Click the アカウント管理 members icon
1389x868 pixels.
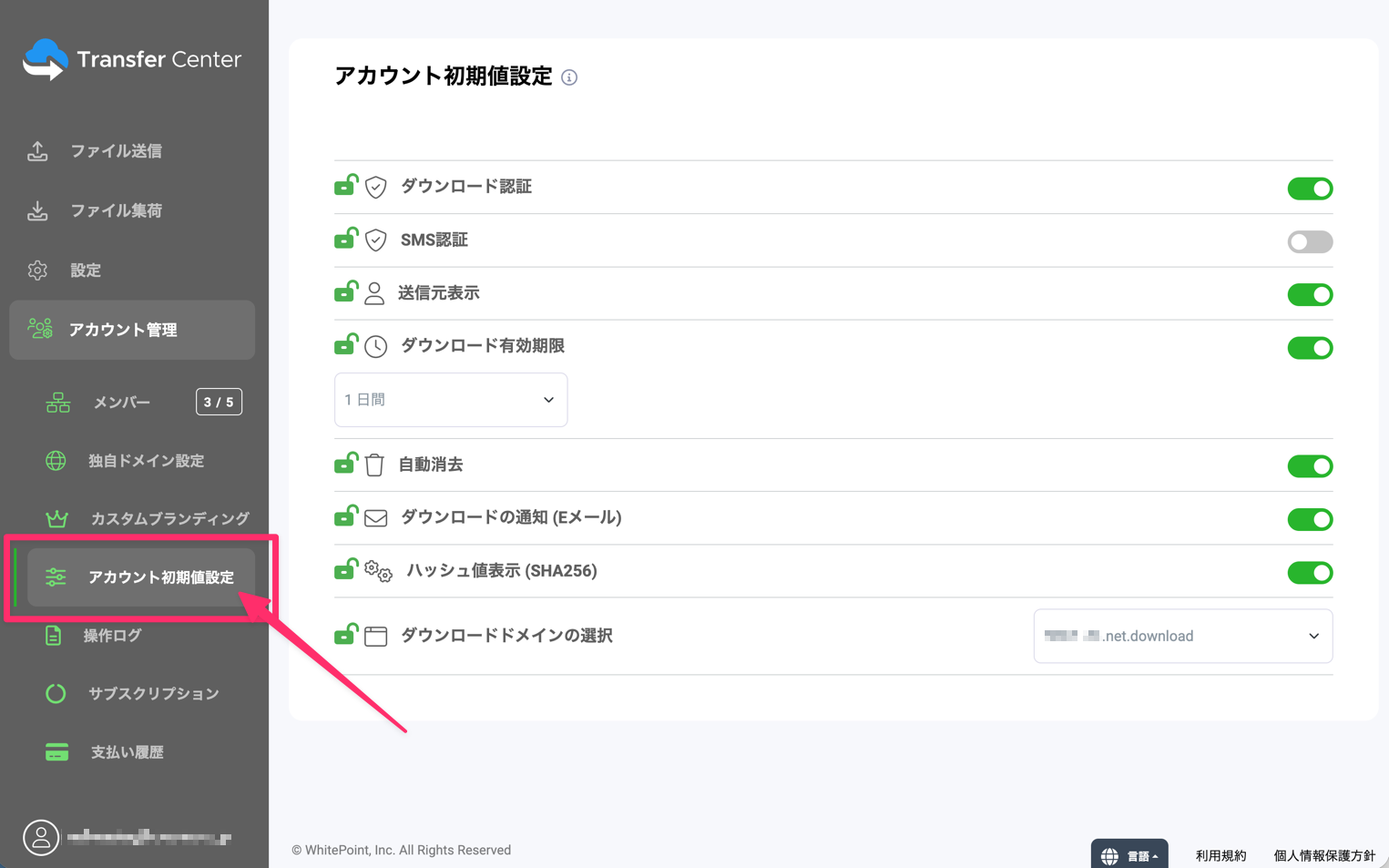point(39,330)
